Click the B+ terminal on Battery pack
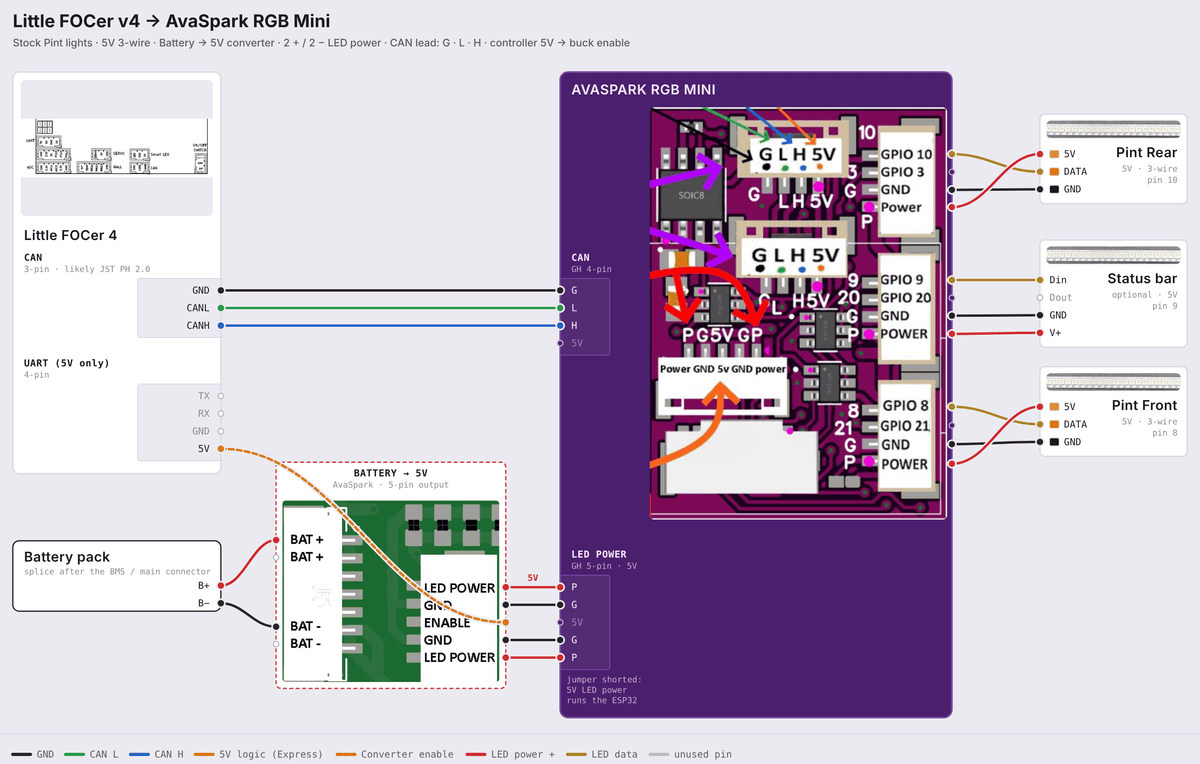 tap(220, 585)
